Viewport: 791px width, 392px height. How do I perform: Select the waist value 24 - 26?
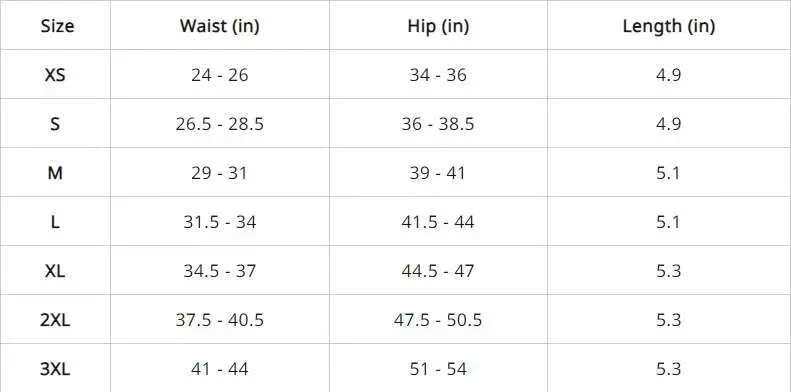[219, 75]
